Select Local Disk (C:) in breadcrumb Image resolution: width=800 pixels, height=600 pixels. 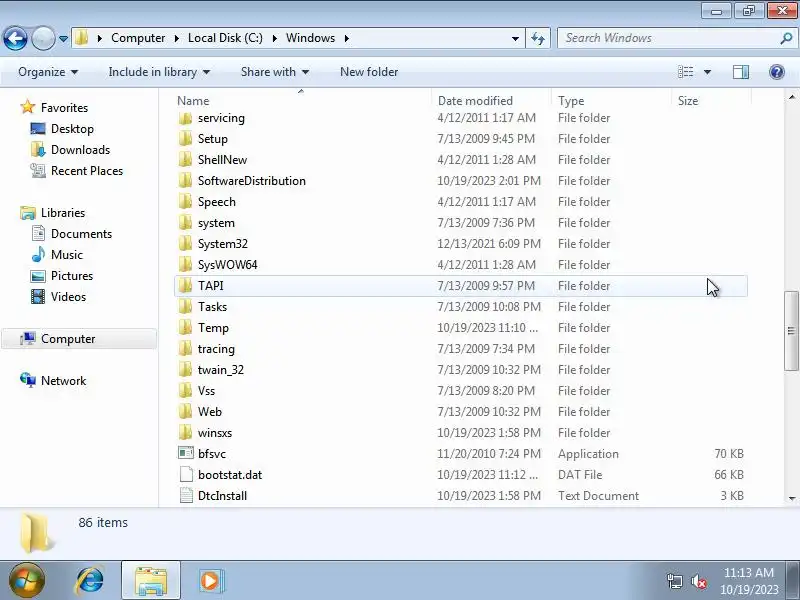click(225, 38)
